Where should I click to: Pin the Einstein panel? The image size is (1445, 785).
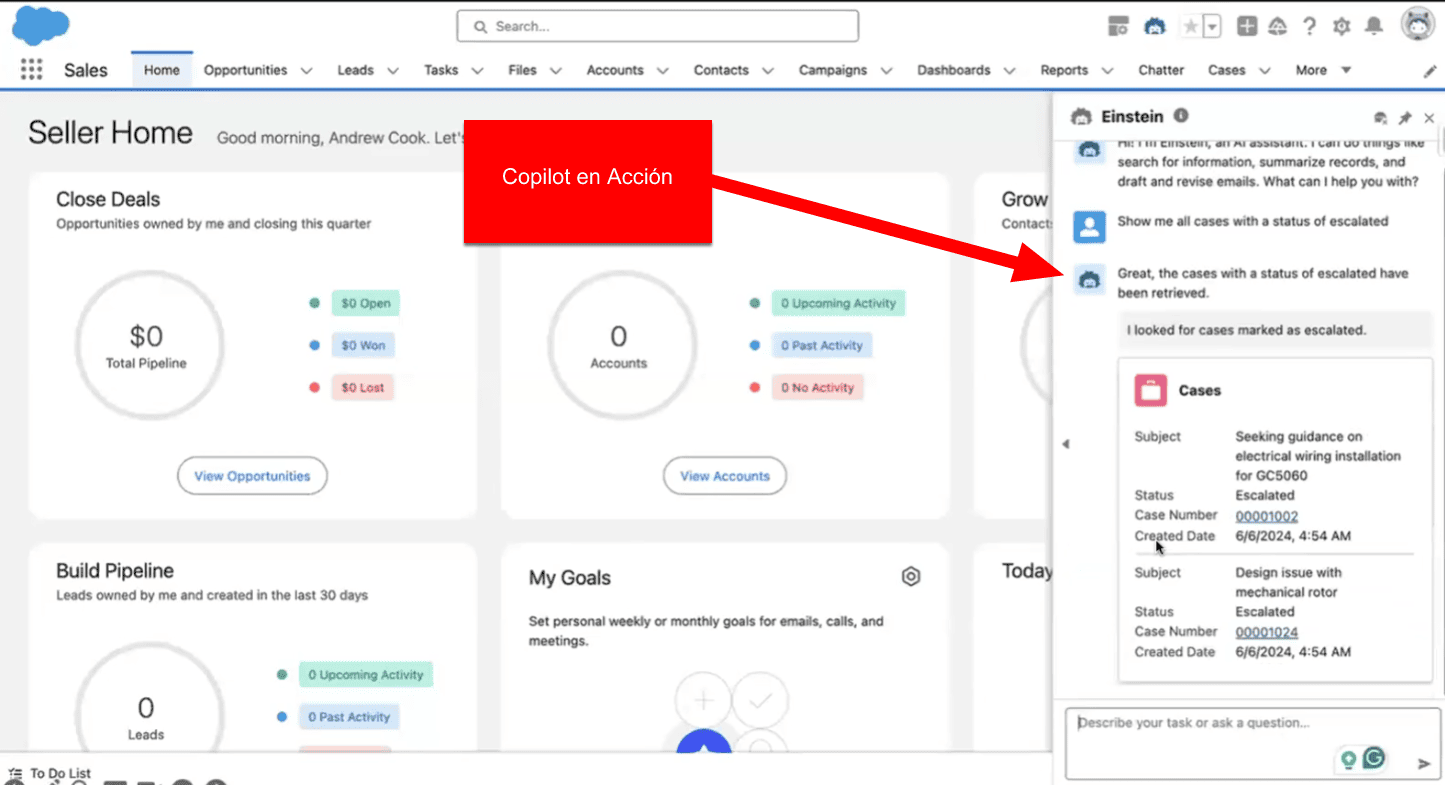(1405, 118)
